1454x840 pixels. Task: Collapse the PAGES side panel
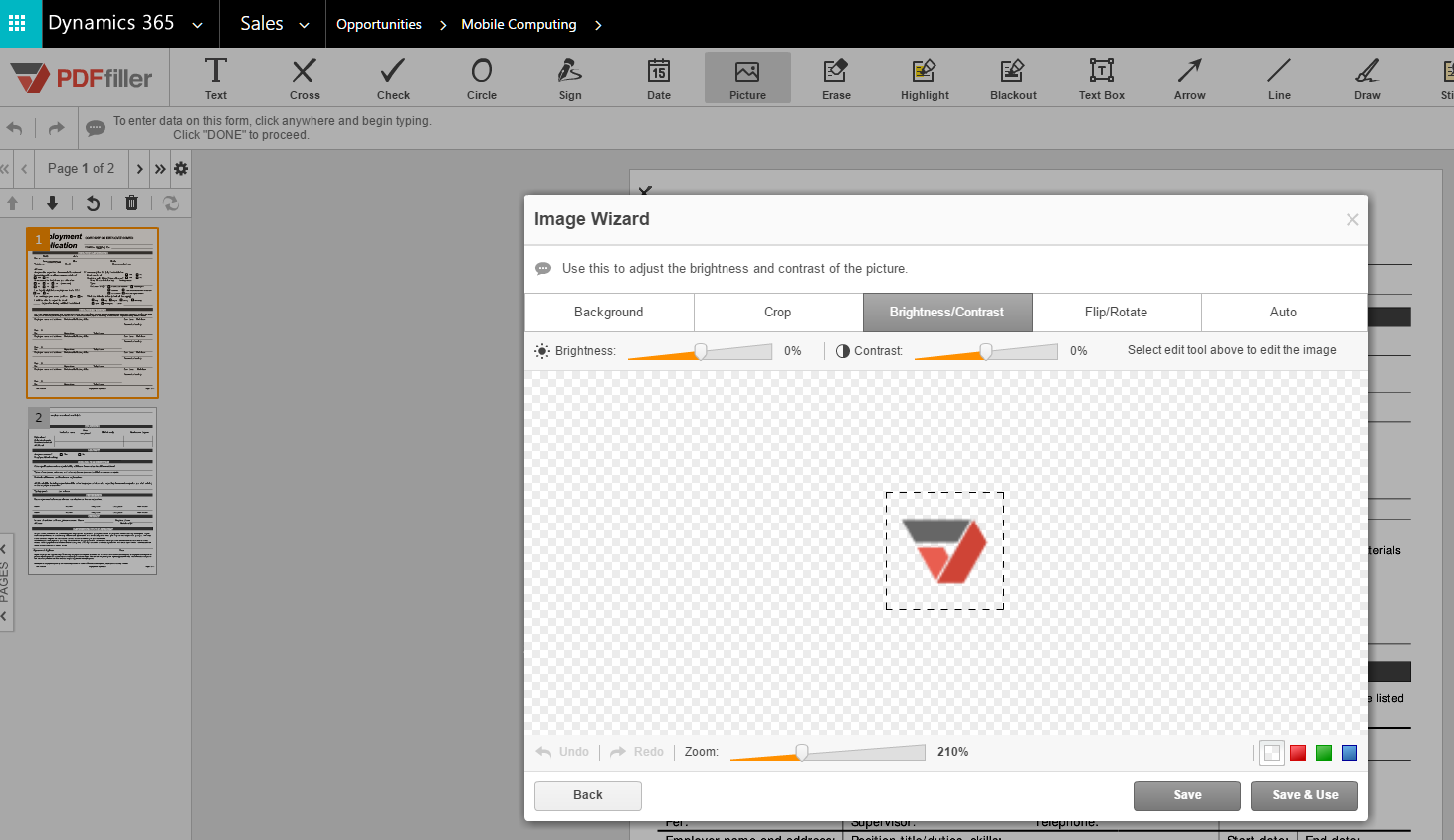[5, 582]
